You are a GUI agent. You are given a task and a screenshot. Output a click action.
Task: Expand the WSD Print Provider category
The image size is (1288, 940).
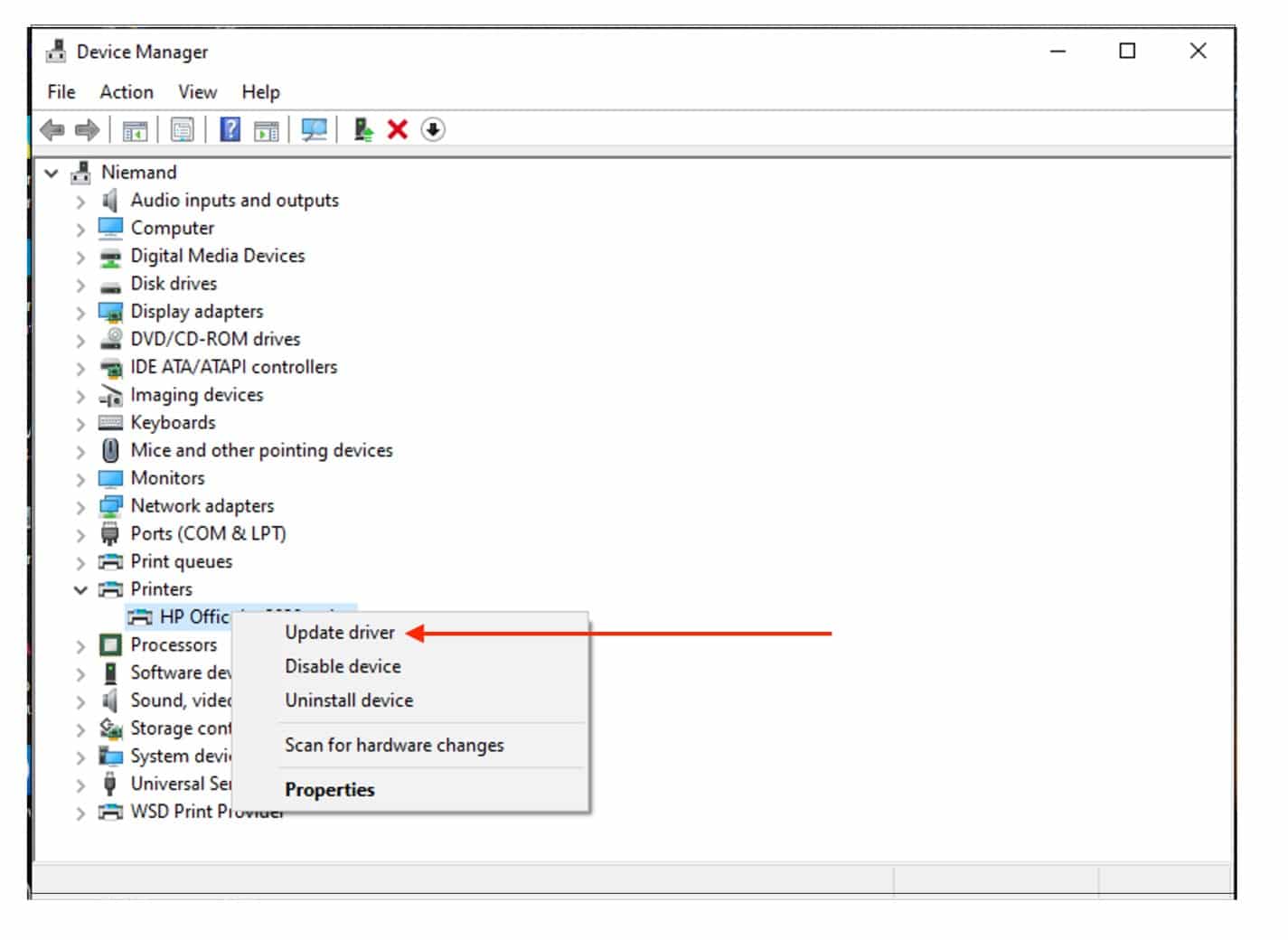point(80,813)
